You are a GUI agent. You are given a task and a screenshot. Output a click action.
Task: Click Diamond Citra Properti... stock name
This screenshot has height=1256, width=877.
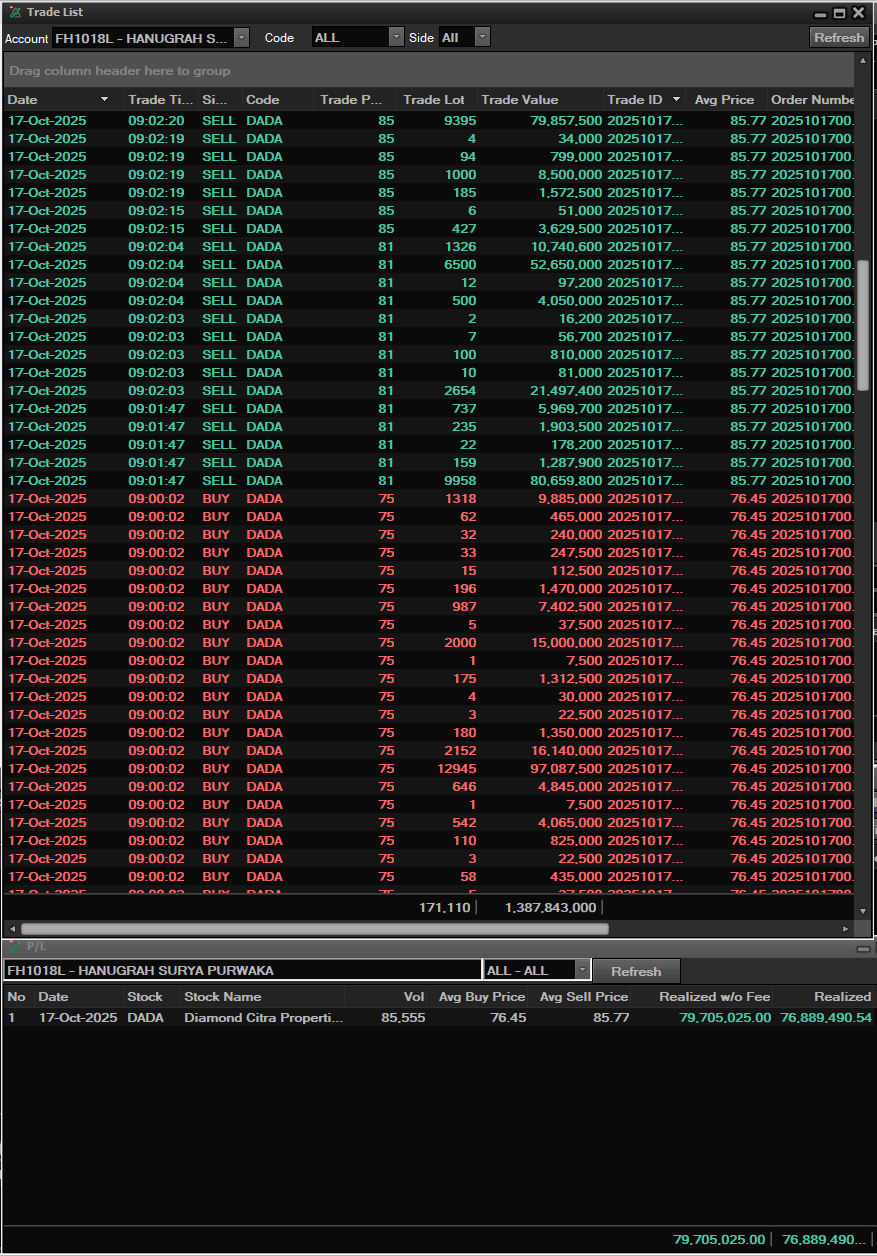pyautogui.click(x=263, y=1018)
